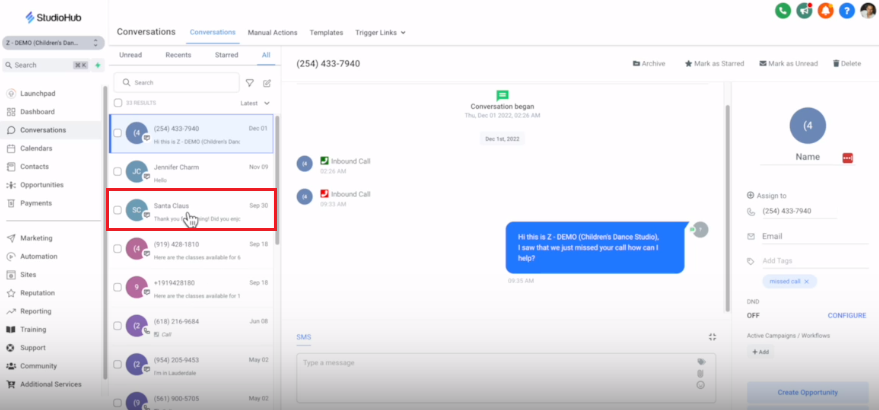879x410 pixels.
Task: Click the expand composer icon next to SMS
Action: pyautogui.click(x=713, y=337)
